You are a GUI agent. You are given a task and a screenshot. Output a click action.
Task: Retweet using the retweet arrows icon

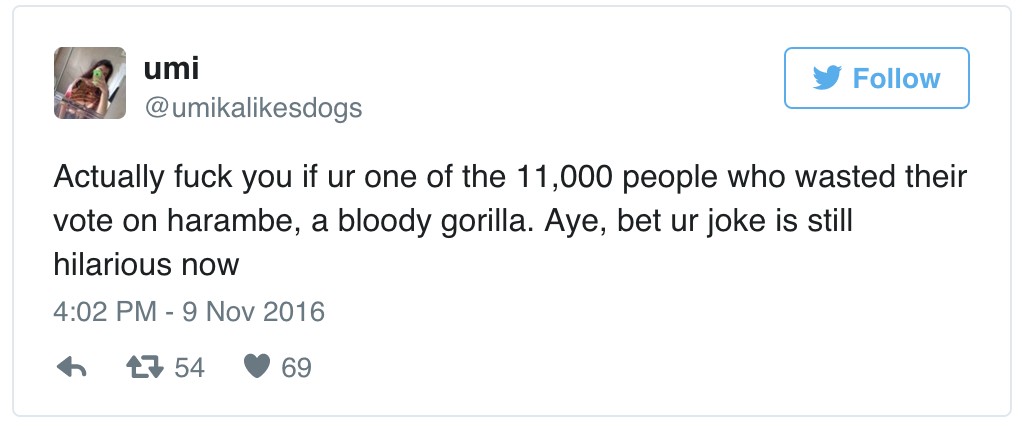[147, 369]
